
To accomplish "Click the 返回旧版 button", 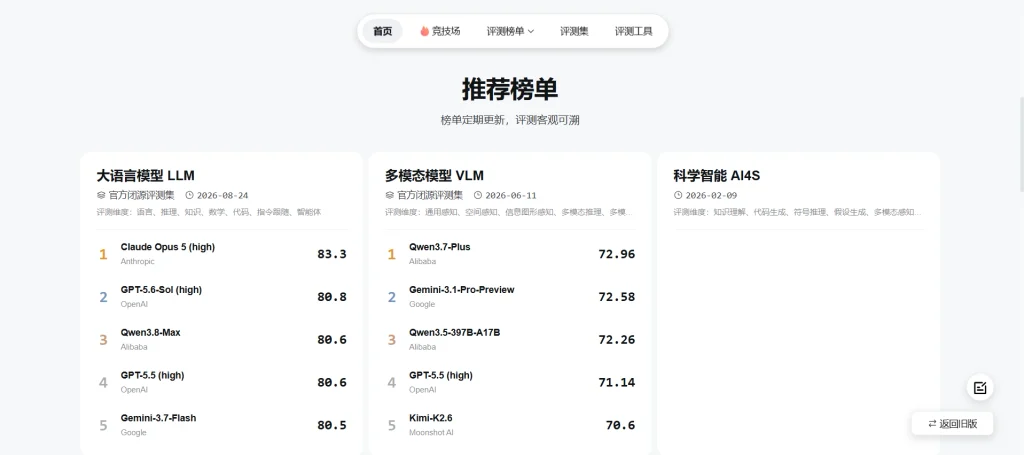I will [953, 424].
